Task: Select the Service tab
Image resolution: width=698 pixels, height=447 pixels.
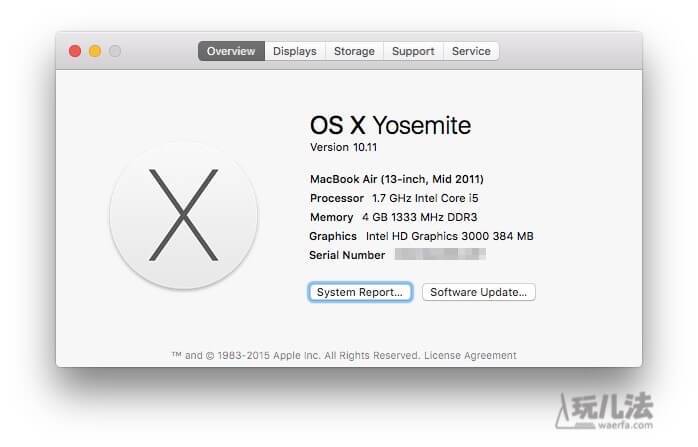Action: [x=471, y=51]
